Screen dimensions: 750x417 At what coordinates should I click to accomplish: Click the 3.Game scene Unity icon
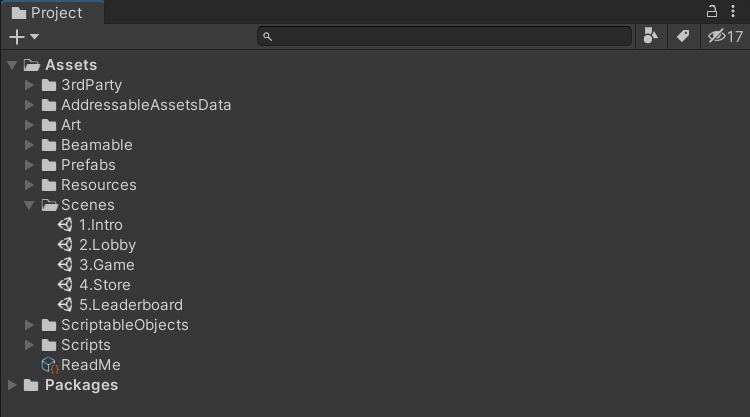pos(65,265)
